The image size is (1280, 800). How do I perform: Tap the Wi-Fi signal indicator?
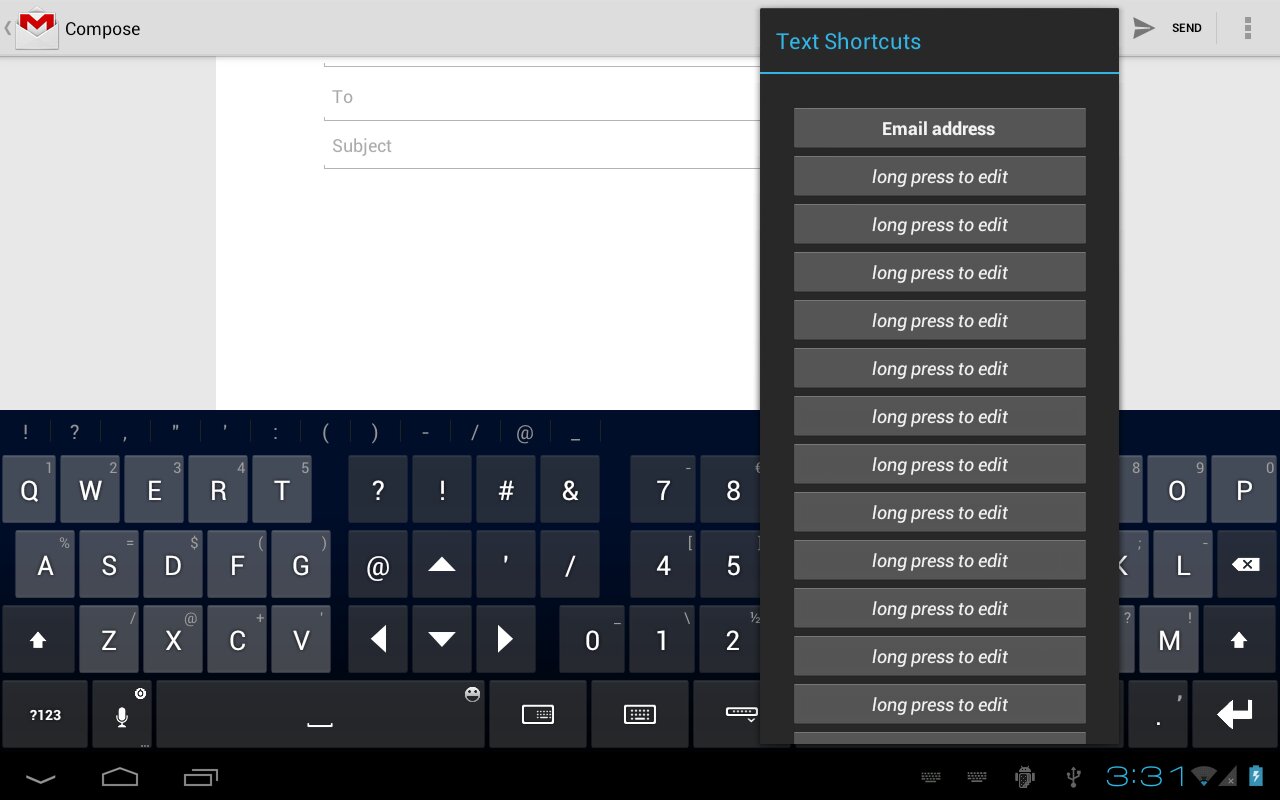[x=1205, y=776]
